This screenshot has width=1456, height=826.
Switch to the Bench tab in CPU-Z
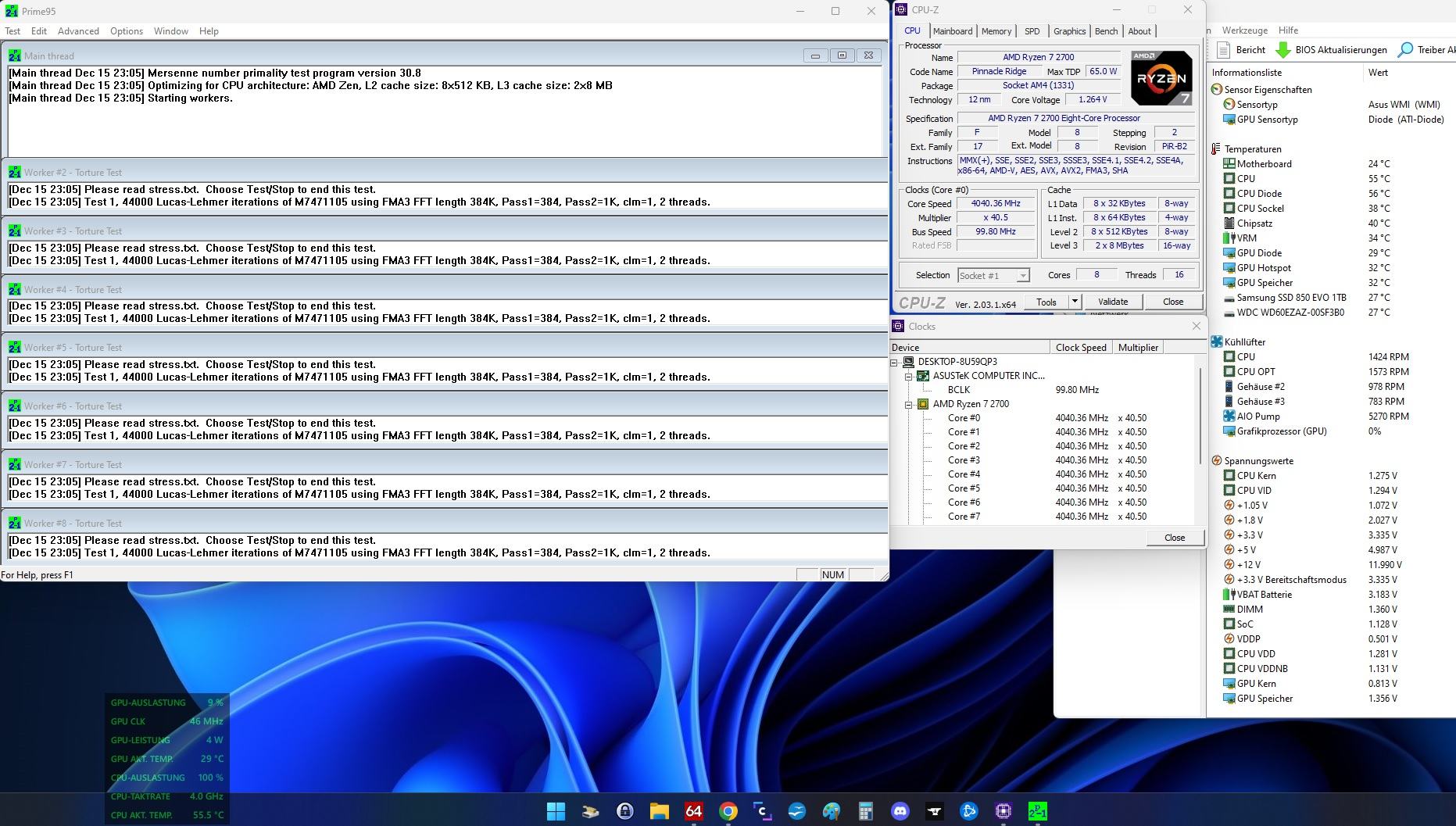1106,31
